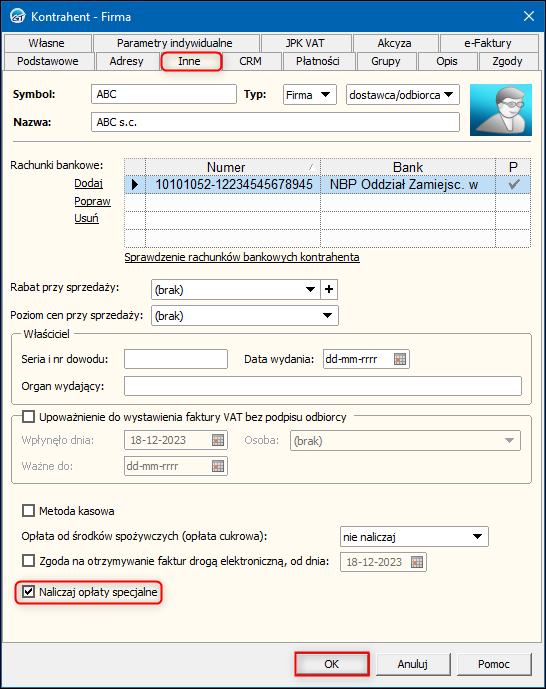
Task: Click Popraw bank account link
Action: (92, 201)
